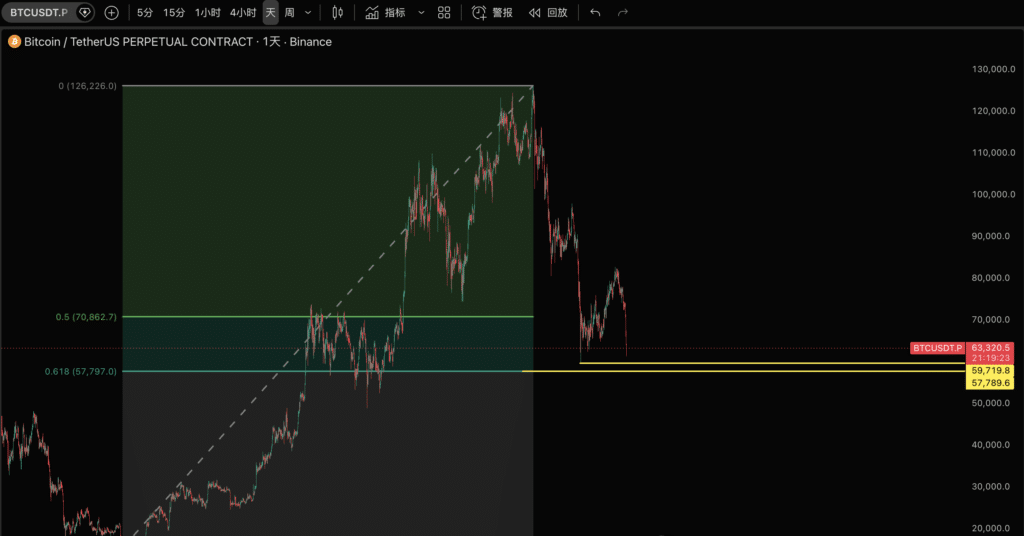Select the 1小时 timeframe
The width and height of the screenshot is (1024, 536).
(x=208, y=12)
